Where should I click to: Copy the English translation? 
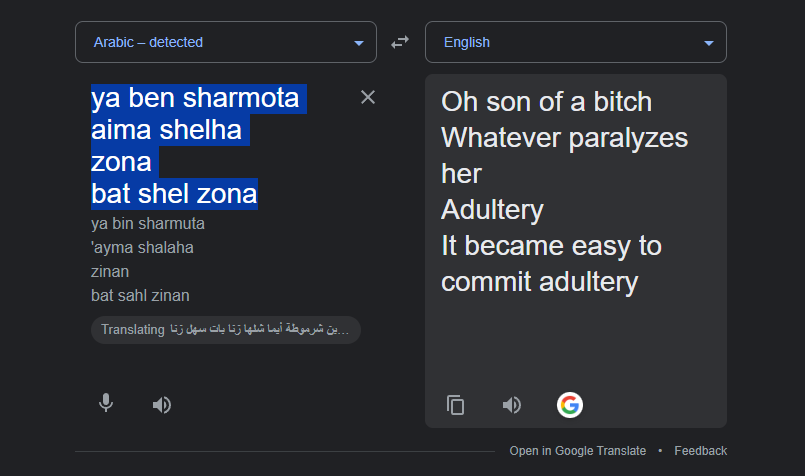456,405
